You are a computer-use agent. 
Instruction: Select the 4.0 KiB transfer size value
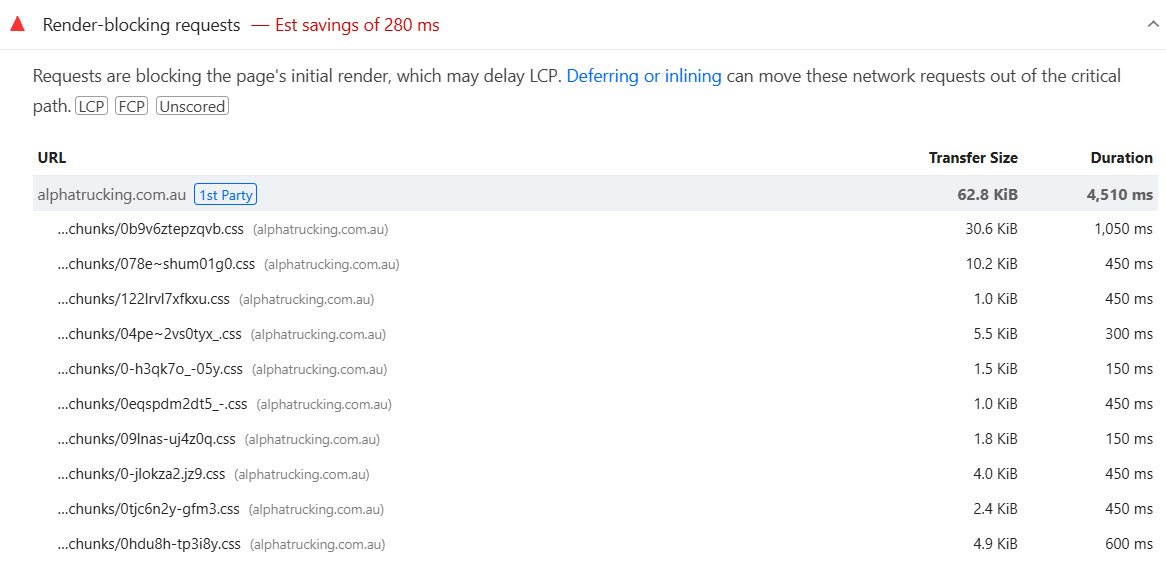995,474
